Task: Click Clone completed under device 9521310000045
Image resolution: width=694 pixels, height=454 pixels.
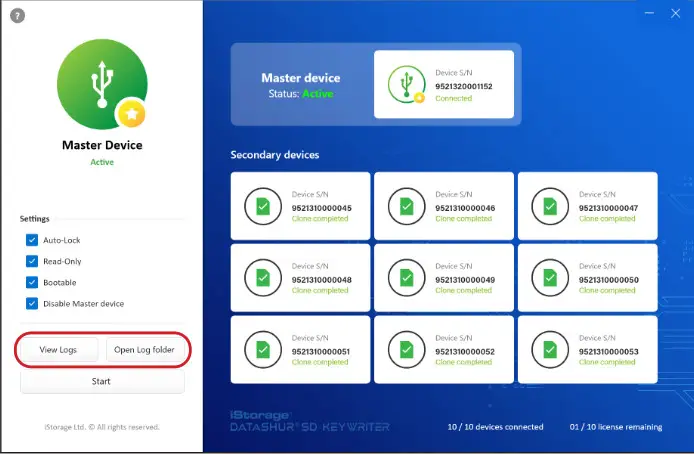Action: (320, 219)
